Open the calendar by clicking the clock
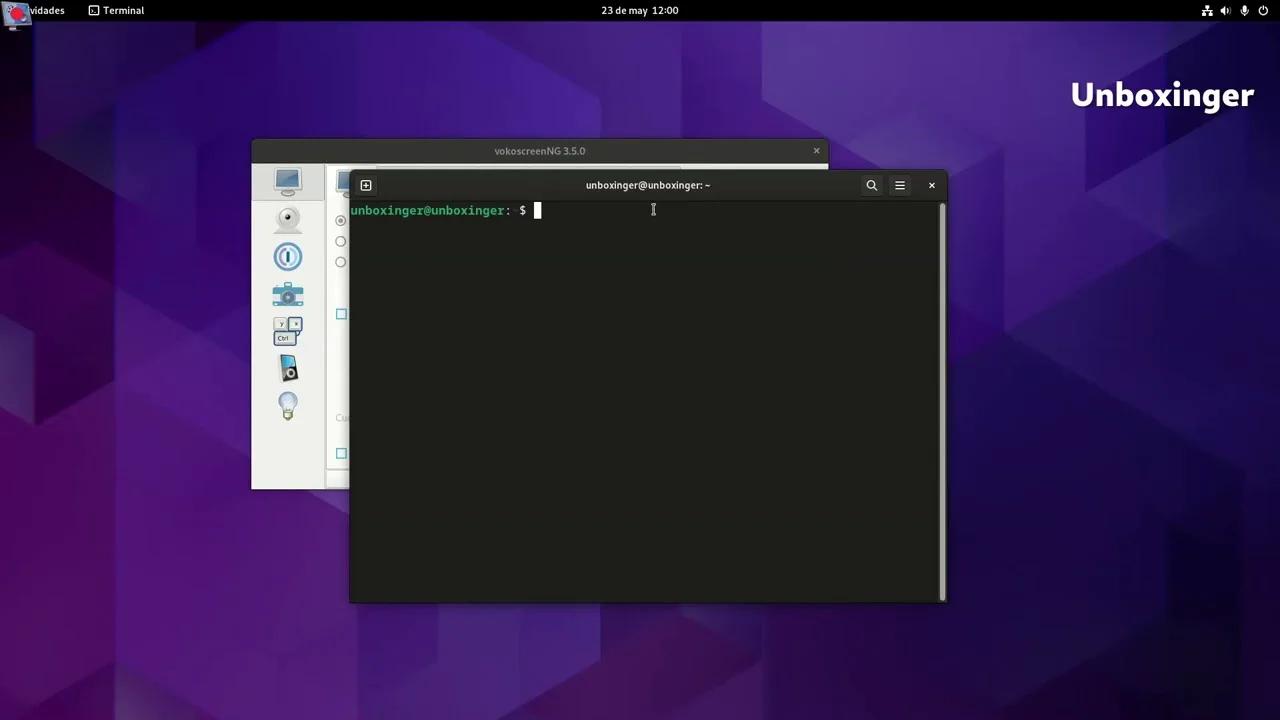This screenshot has width=1280, height=720. tap(639, 10)
